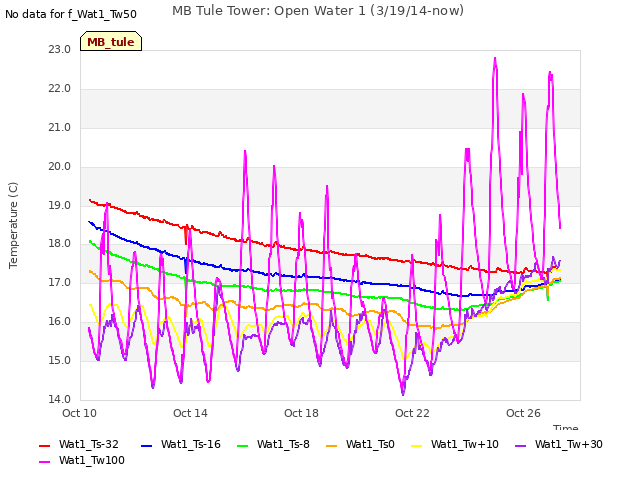Click the tallest magenta peak near 22.8
Image resolution: width=640 pixels, height=480 pixels.
click(495, 59)
